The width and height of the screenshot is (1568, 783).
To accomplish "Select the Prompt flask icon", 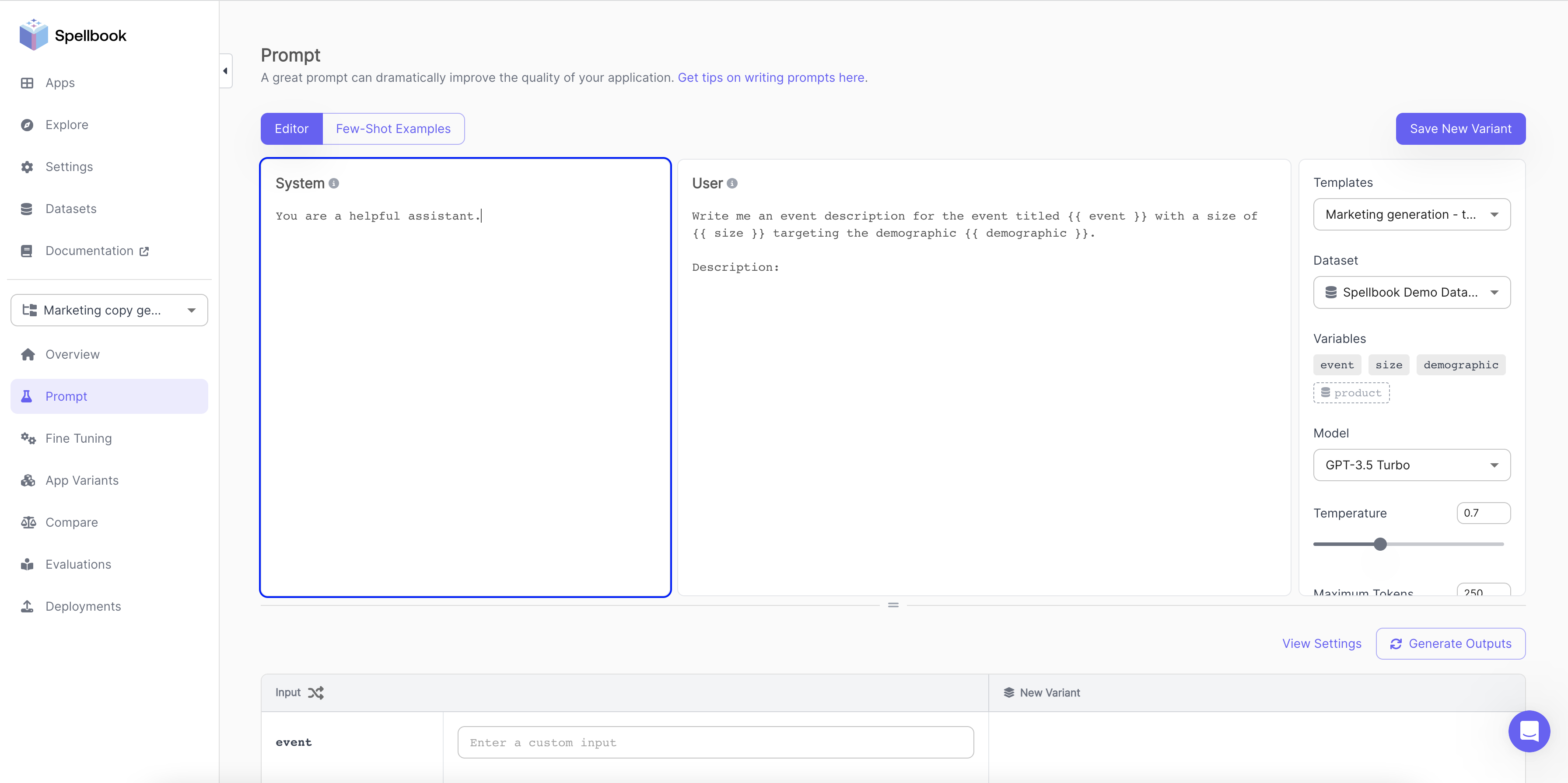I will point(28,396).
